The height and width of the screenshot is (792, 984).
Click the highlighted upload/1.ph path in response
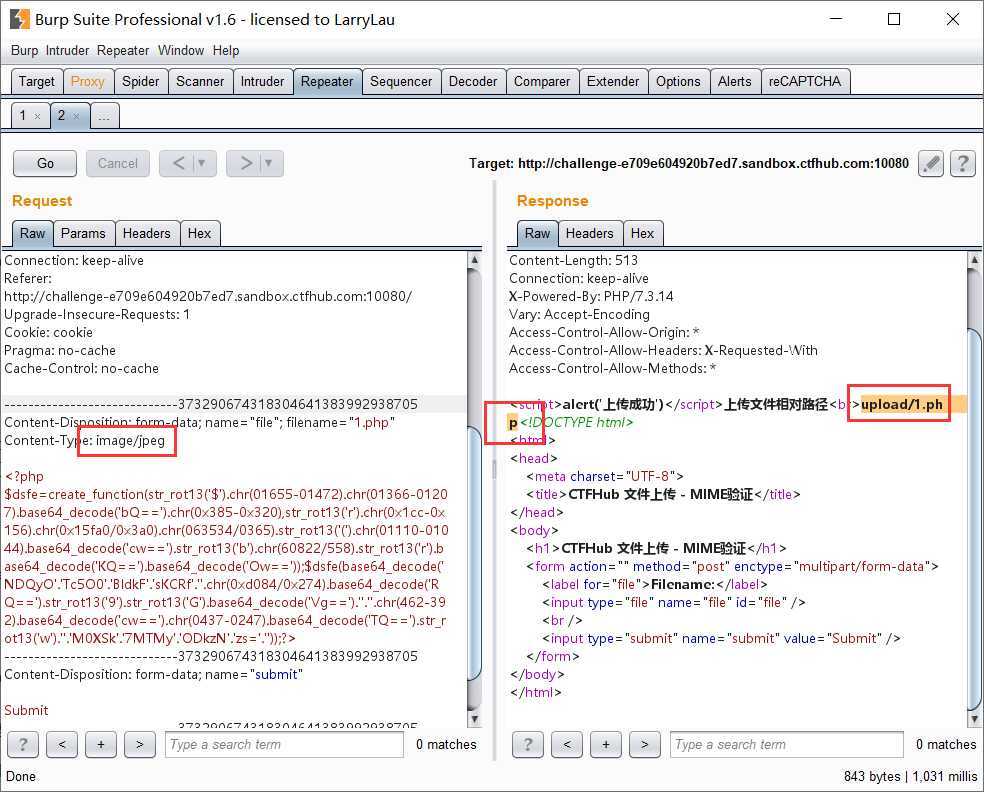[x=902, y=405]
